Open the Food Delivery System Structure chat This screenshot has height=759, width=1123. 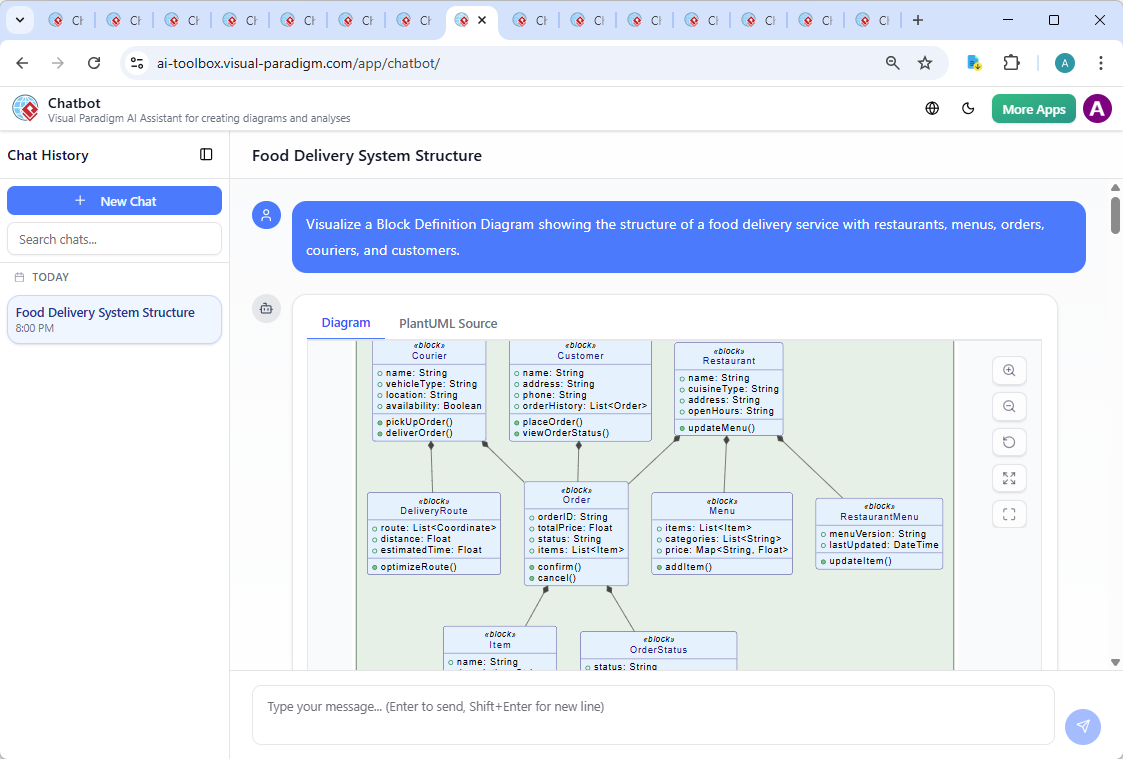click(114, 319)
